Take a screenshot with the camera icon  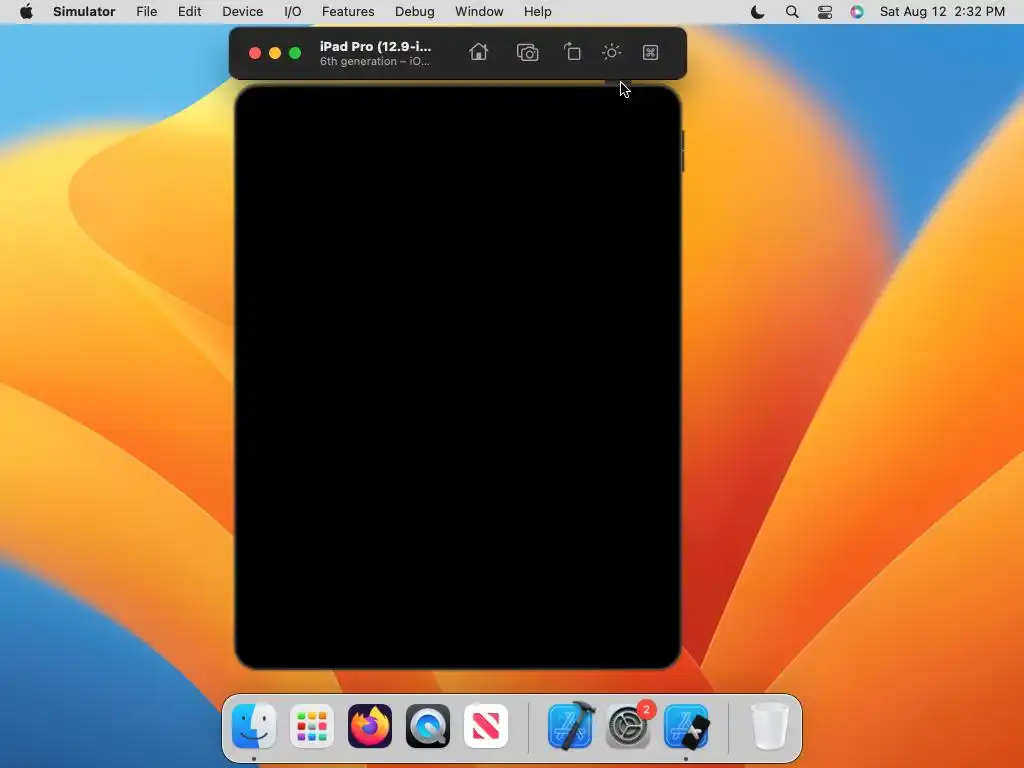[x=527, y=52]
